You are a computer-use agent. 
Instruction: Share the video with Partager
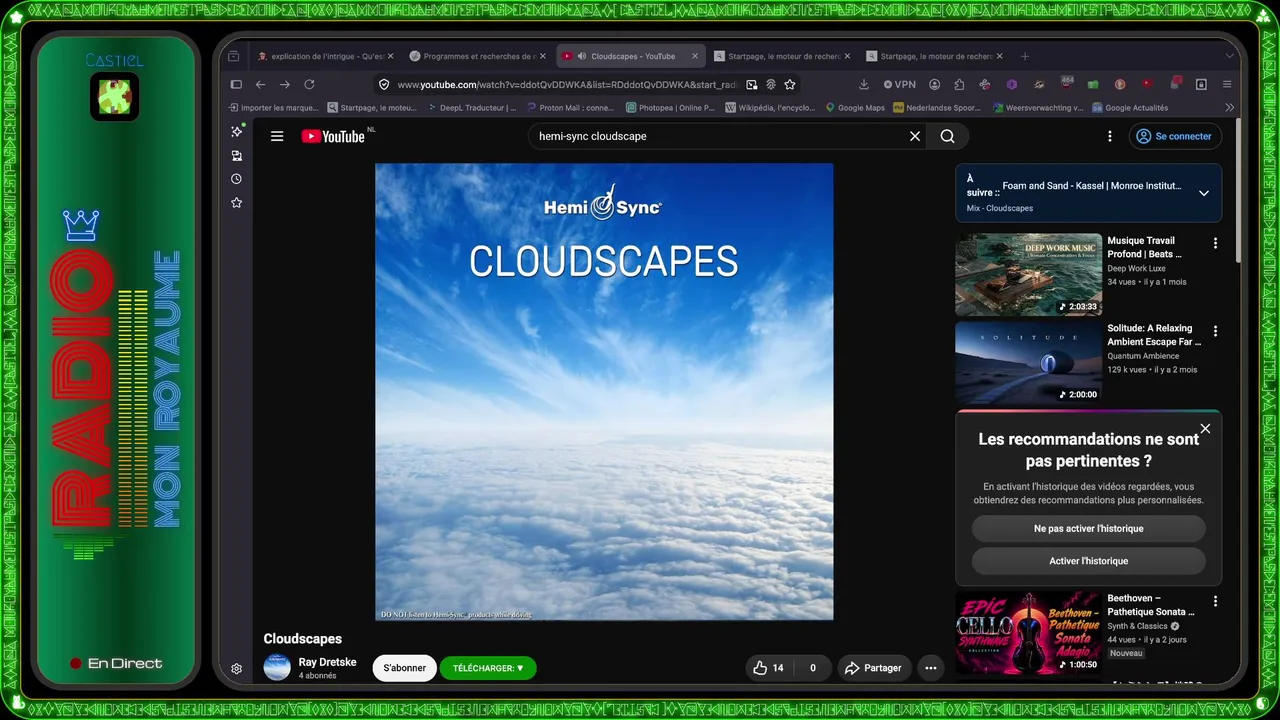pos(873,668)
